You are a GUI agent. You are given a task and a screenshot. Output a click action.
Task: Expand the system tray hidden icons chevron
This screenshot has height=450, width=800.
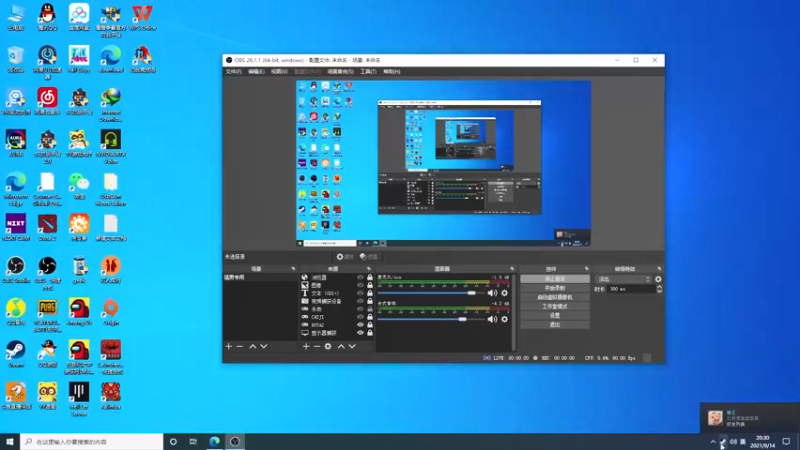click(x=713, y=442)
